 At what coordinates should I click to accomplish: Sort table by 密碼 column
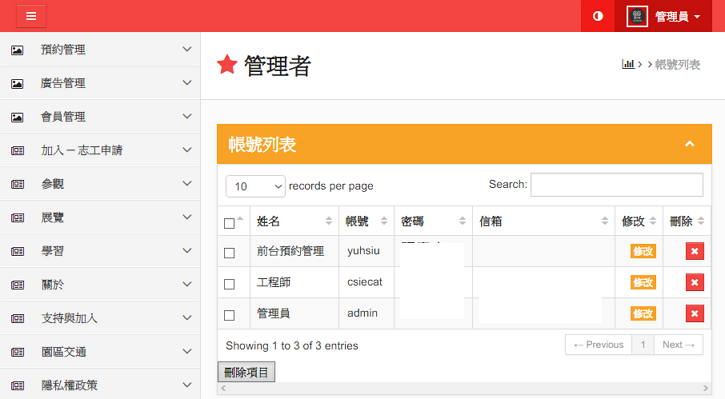coord(433,221)
